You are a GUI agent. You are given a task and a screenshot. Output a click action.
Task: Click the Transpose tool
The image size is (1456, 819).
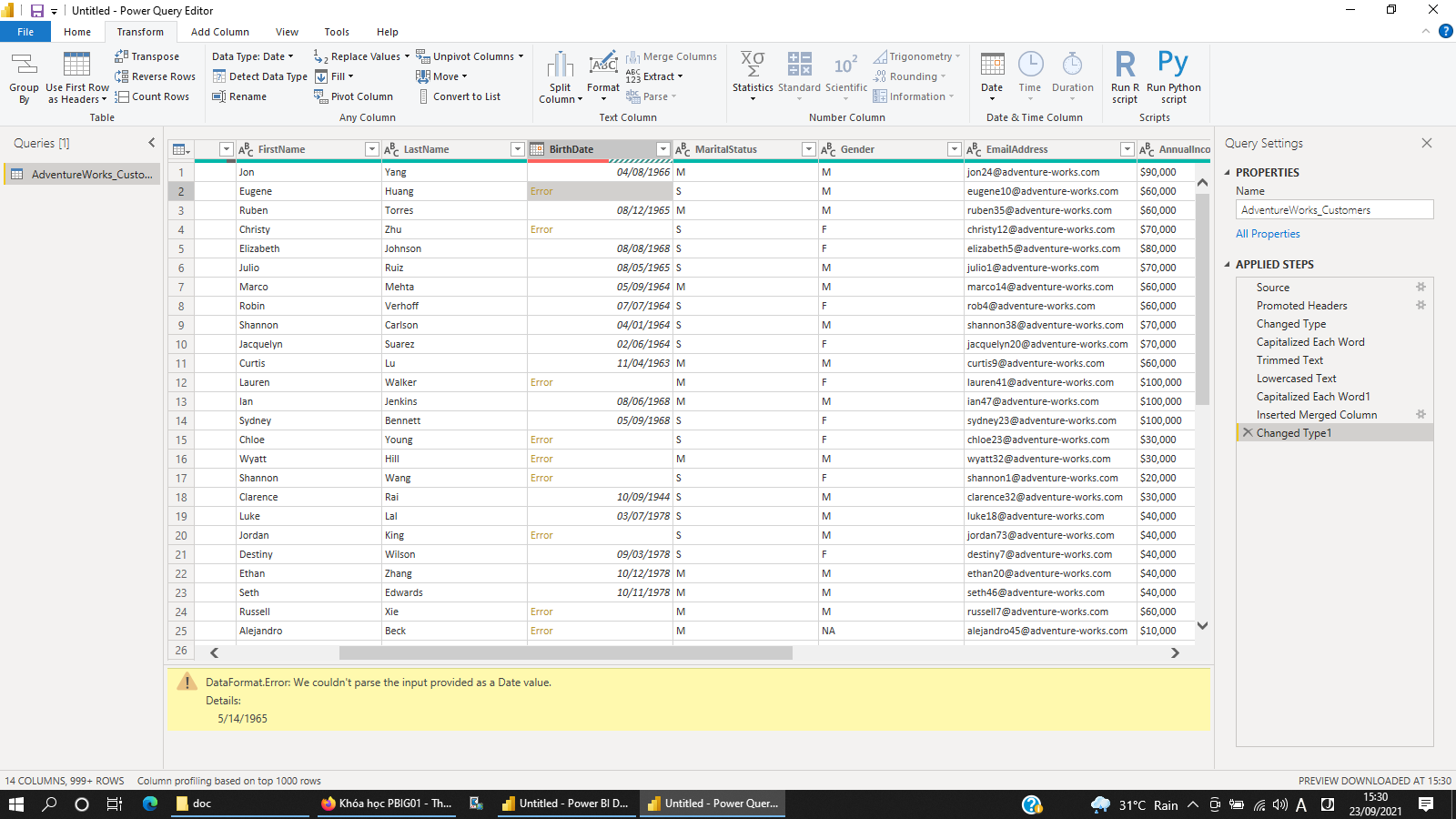(147, 56)
